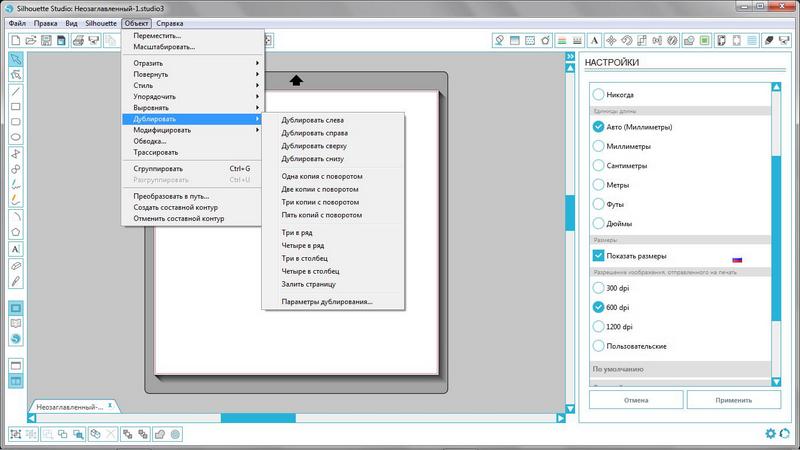Select the Edit Points tool

point(16,75)
